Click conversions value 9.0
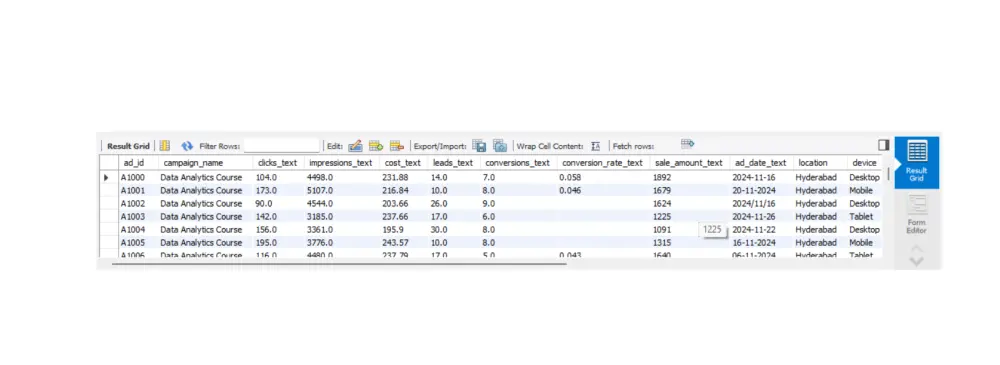The image size is (1000, 365). coord(490,204)
